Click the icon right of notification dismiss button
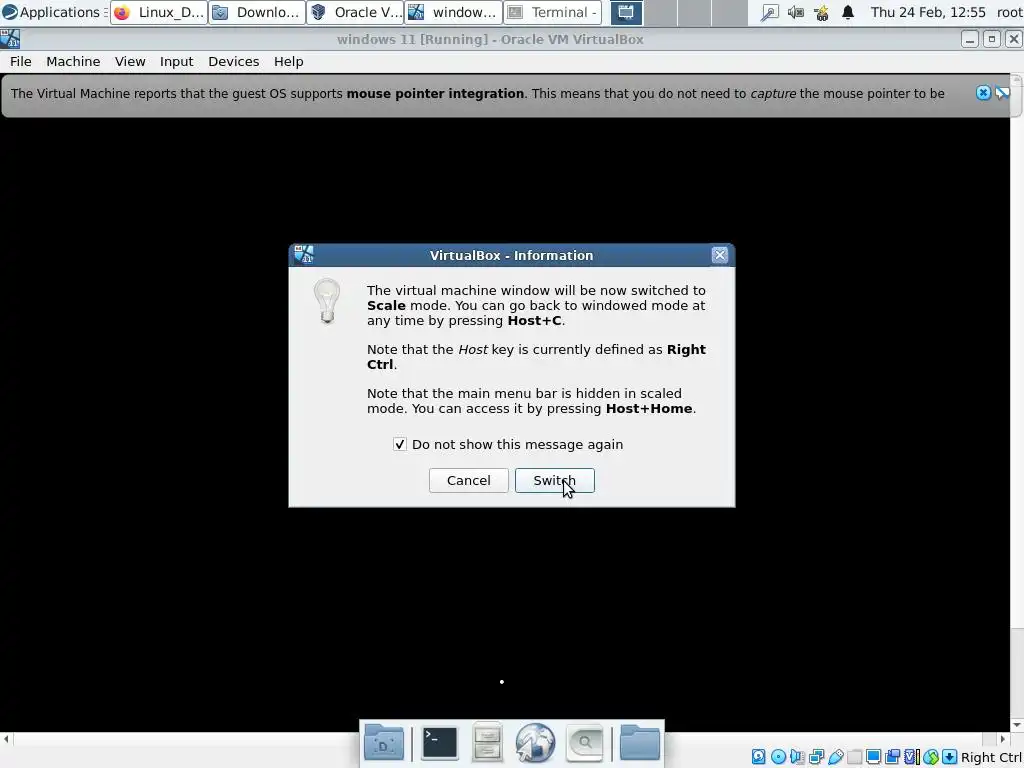Image resolution: width=1024 pixels, height=768 pixels. point(1002,93)
